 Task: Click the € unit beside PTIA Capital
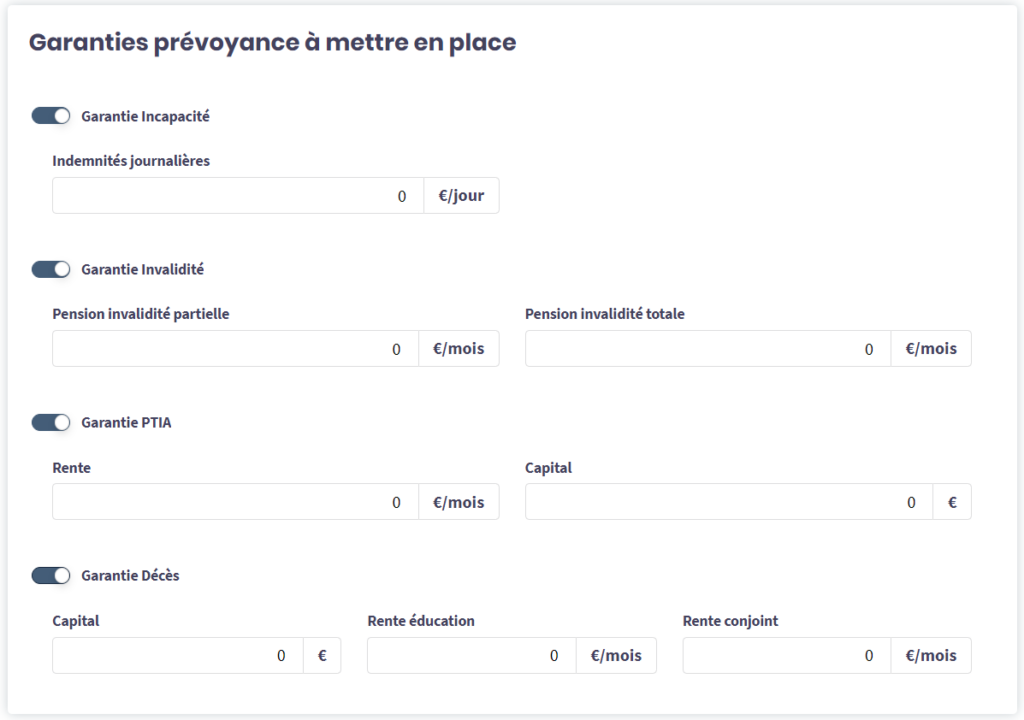[952, 502]
